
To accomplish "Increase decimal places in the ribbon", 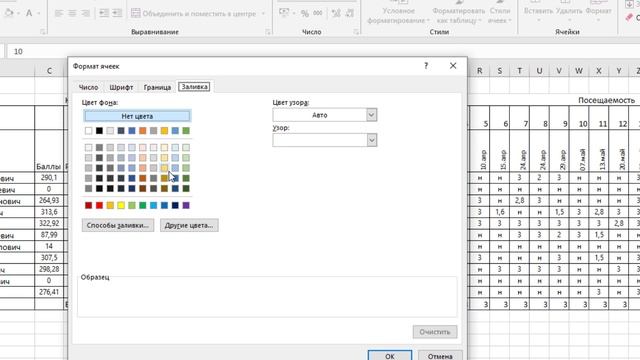I will tap(336, 13).
